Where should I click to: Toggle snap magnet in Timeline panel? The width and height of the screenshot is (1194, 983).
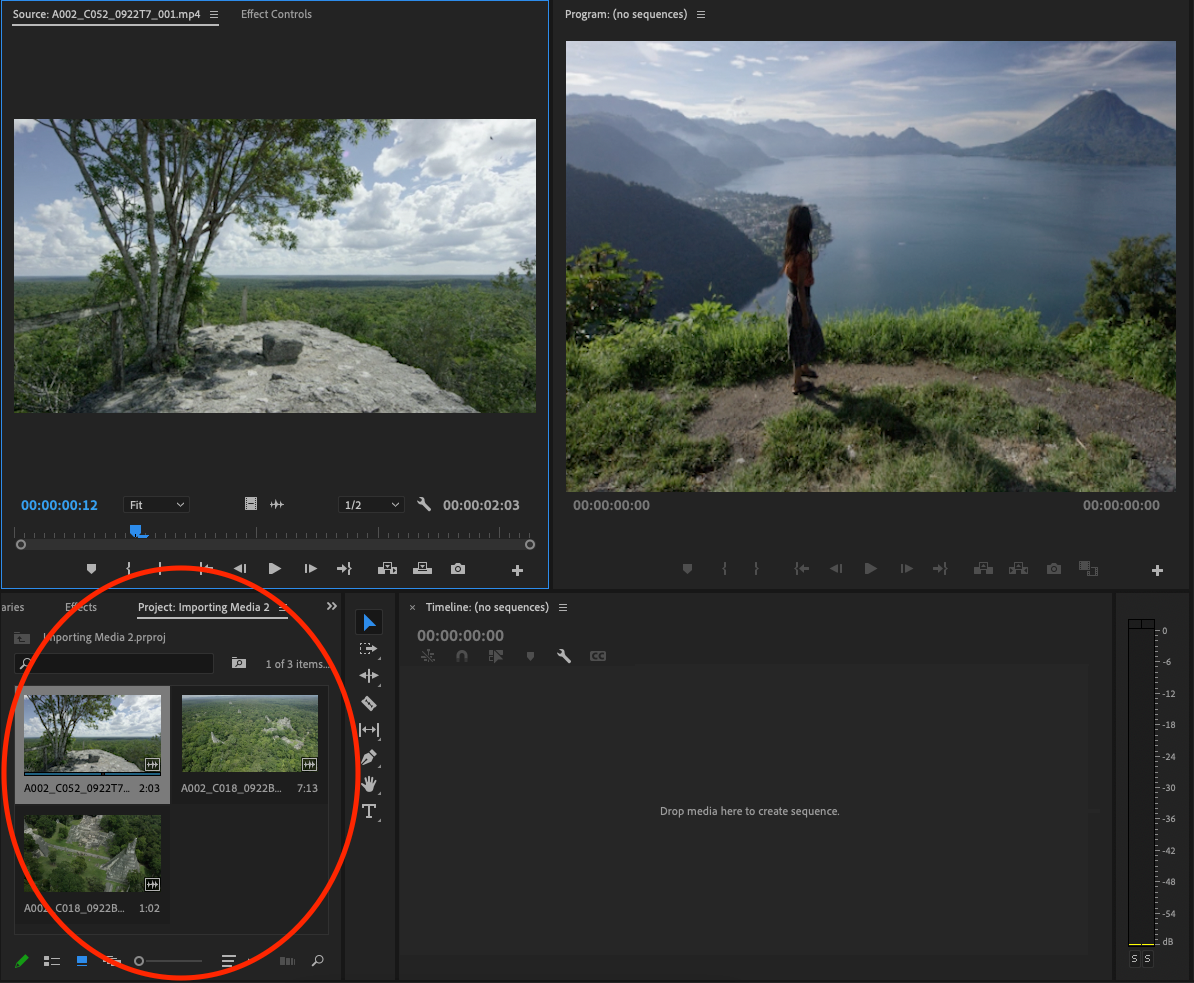461,657
